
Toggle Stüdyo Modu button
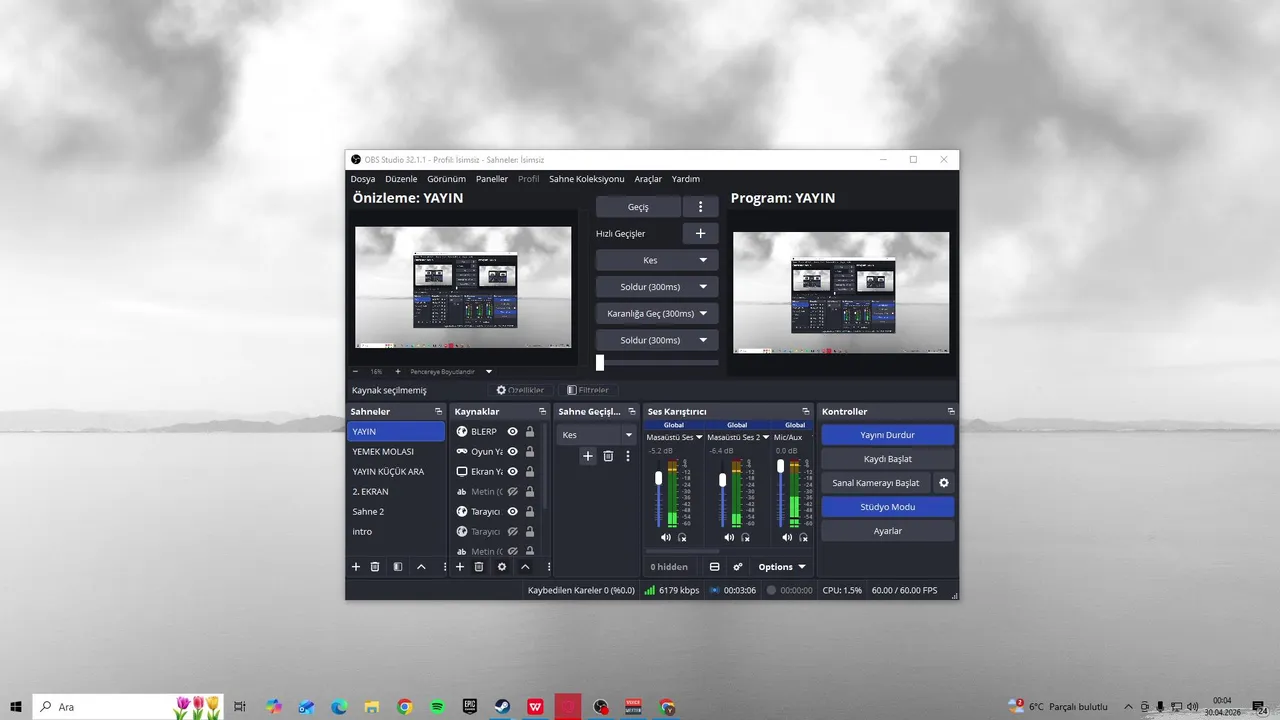pyautogui.click(x=888, y=507)
